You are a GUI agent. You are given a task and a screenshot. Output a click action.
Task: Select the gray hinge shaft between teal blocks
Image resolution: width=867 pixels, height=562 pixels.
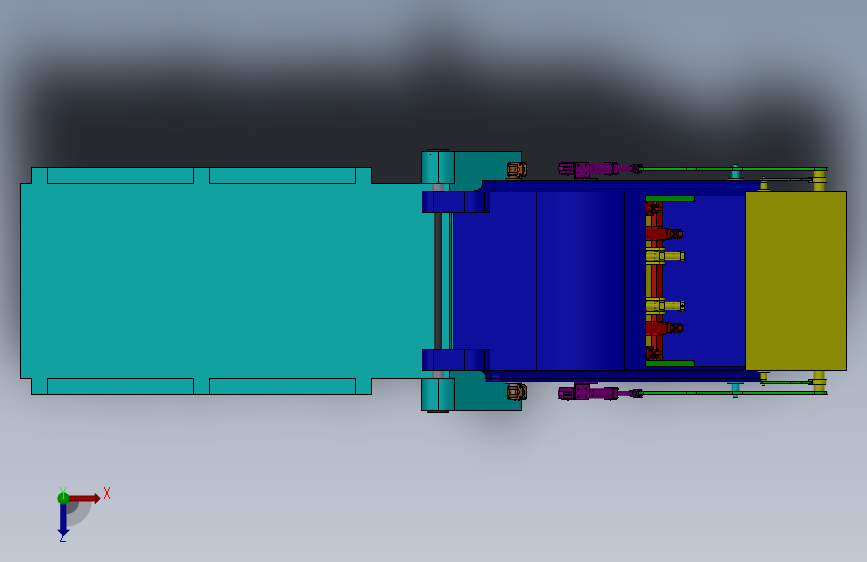click(x=438, y=281)
